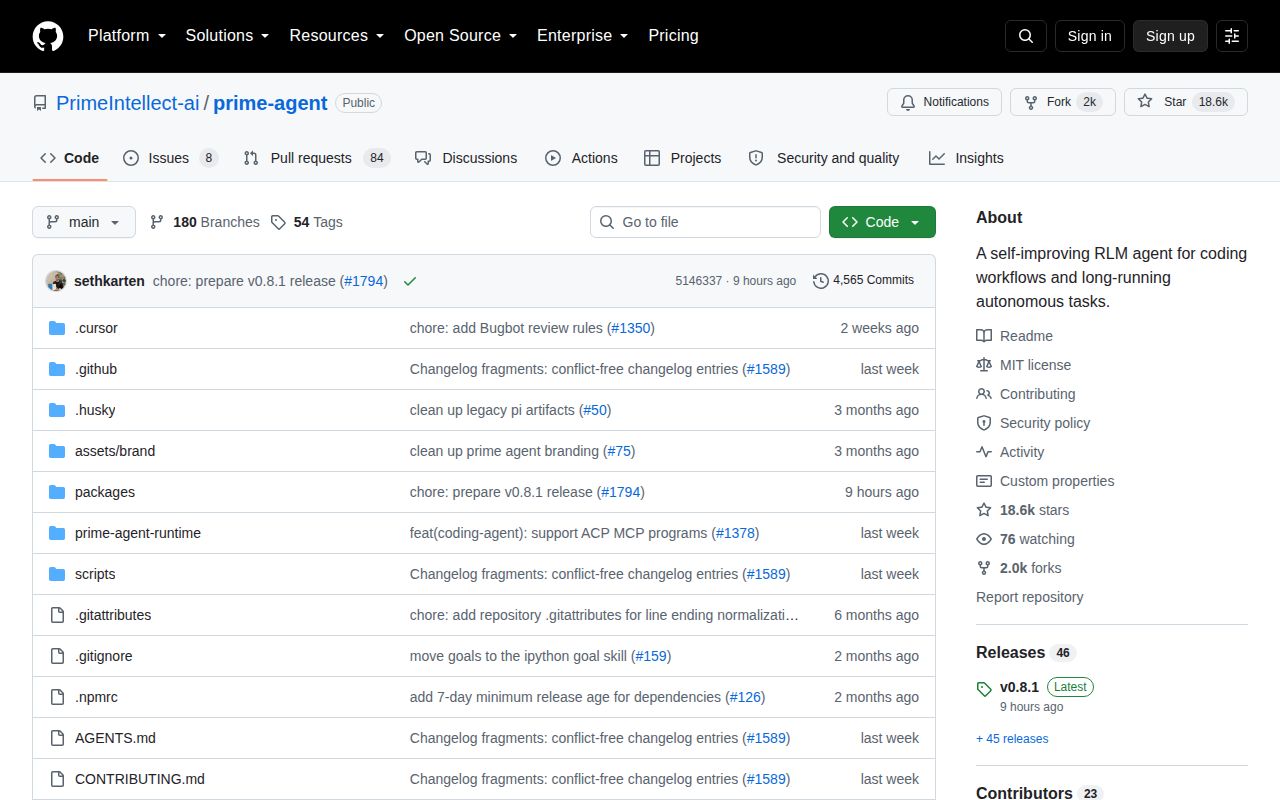Image resolution: width=1280 pixels, height=800 pixels.
Task: Open the 4,565 Commits link
Action: (864, 280)
